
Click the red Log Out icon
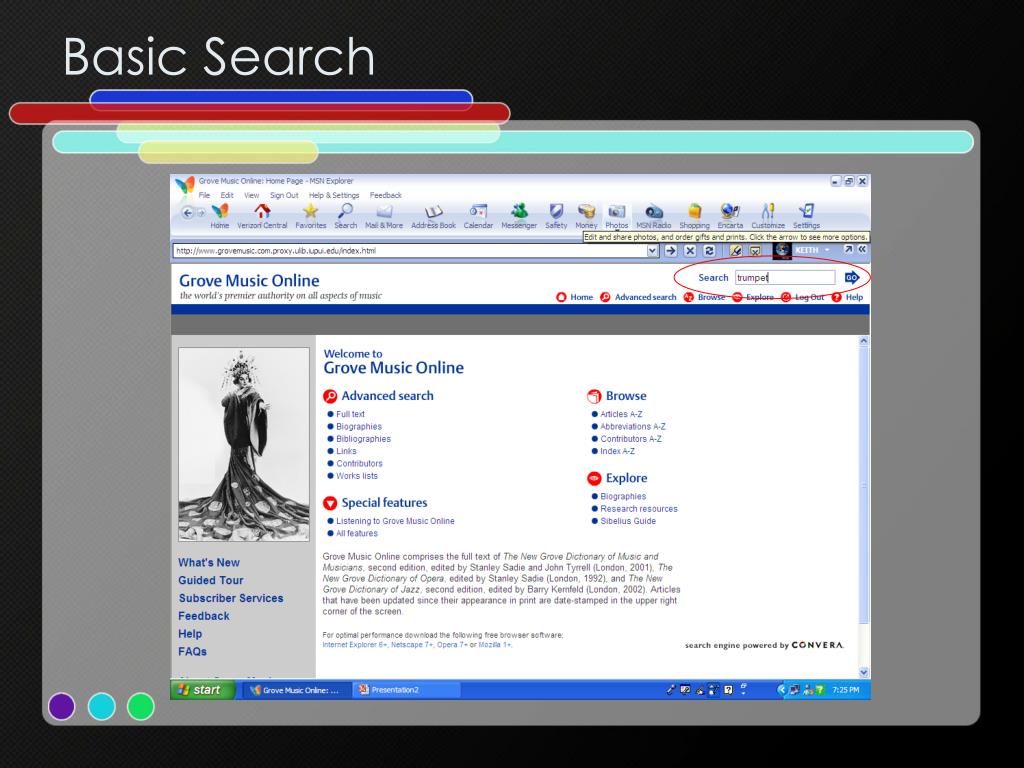pyautogui.click(x=786, y=297)
